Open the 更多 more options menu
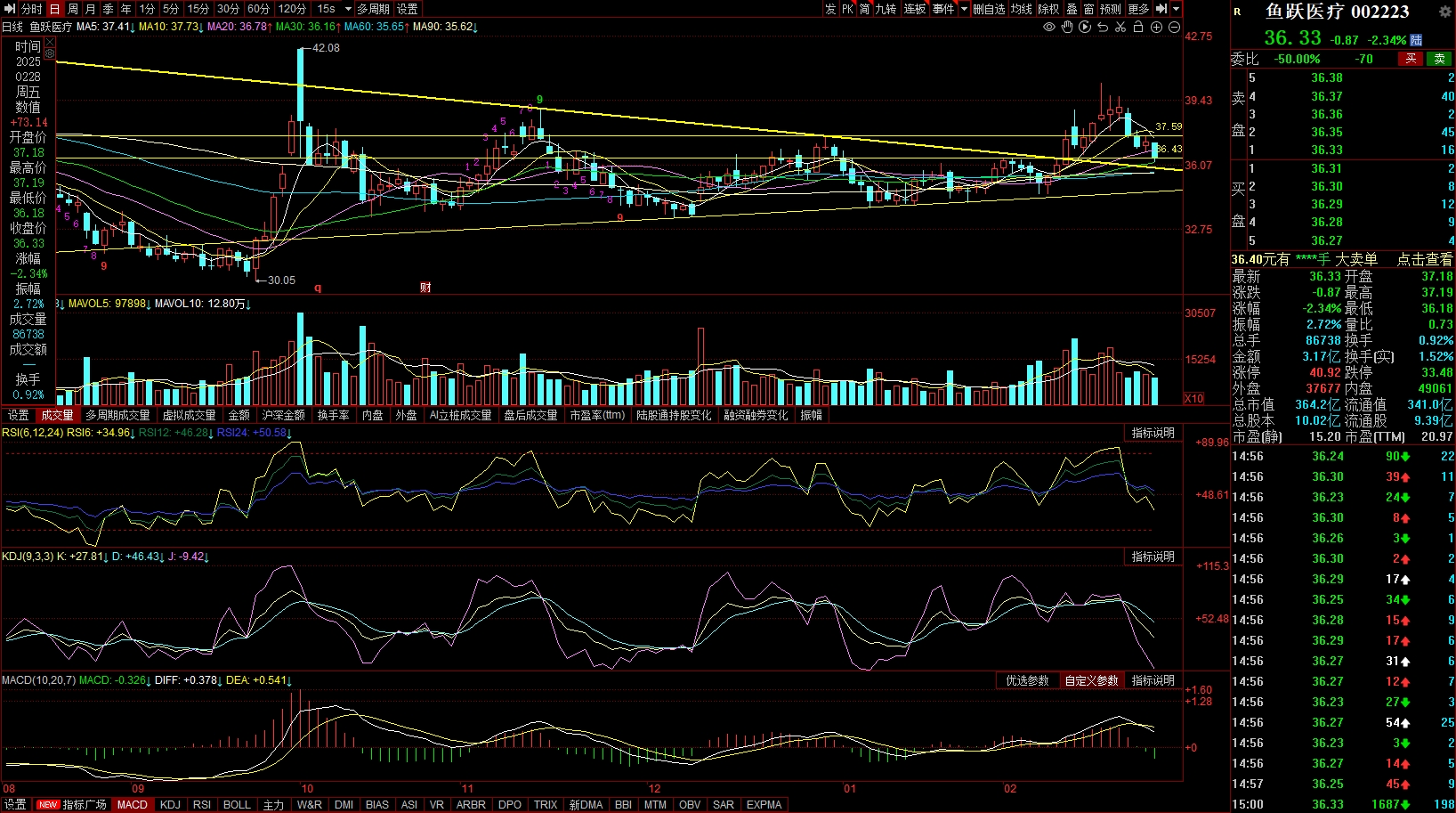This screenshot has width=1456, height=813. tap(1138, 9)
